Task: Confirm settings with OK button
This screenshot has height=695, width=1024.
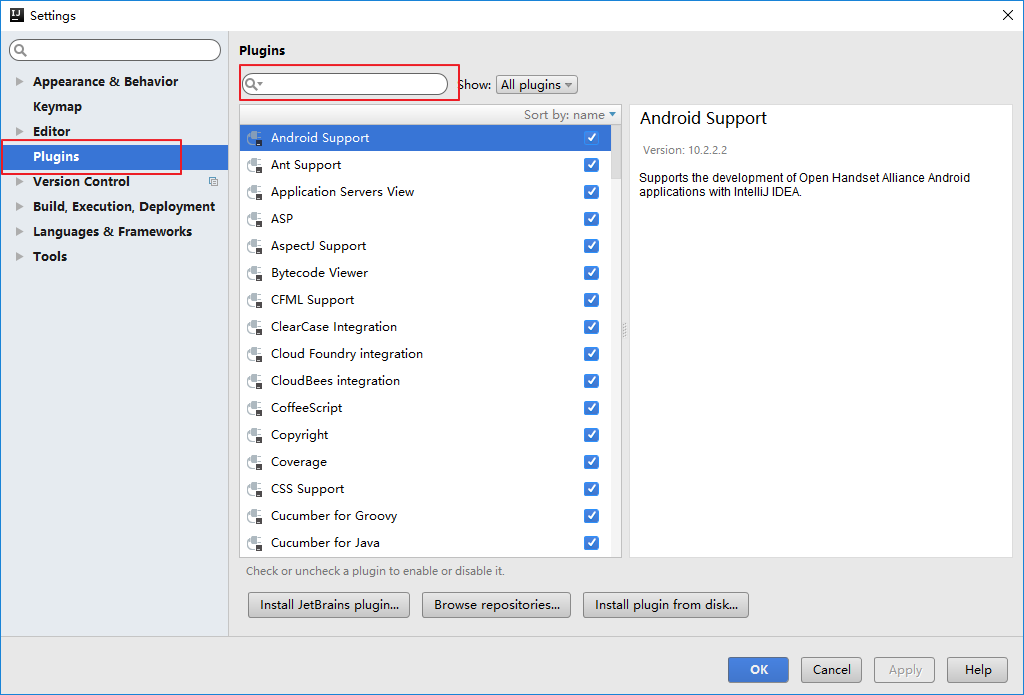Action: pyautogui.click(x=758, y=670)
